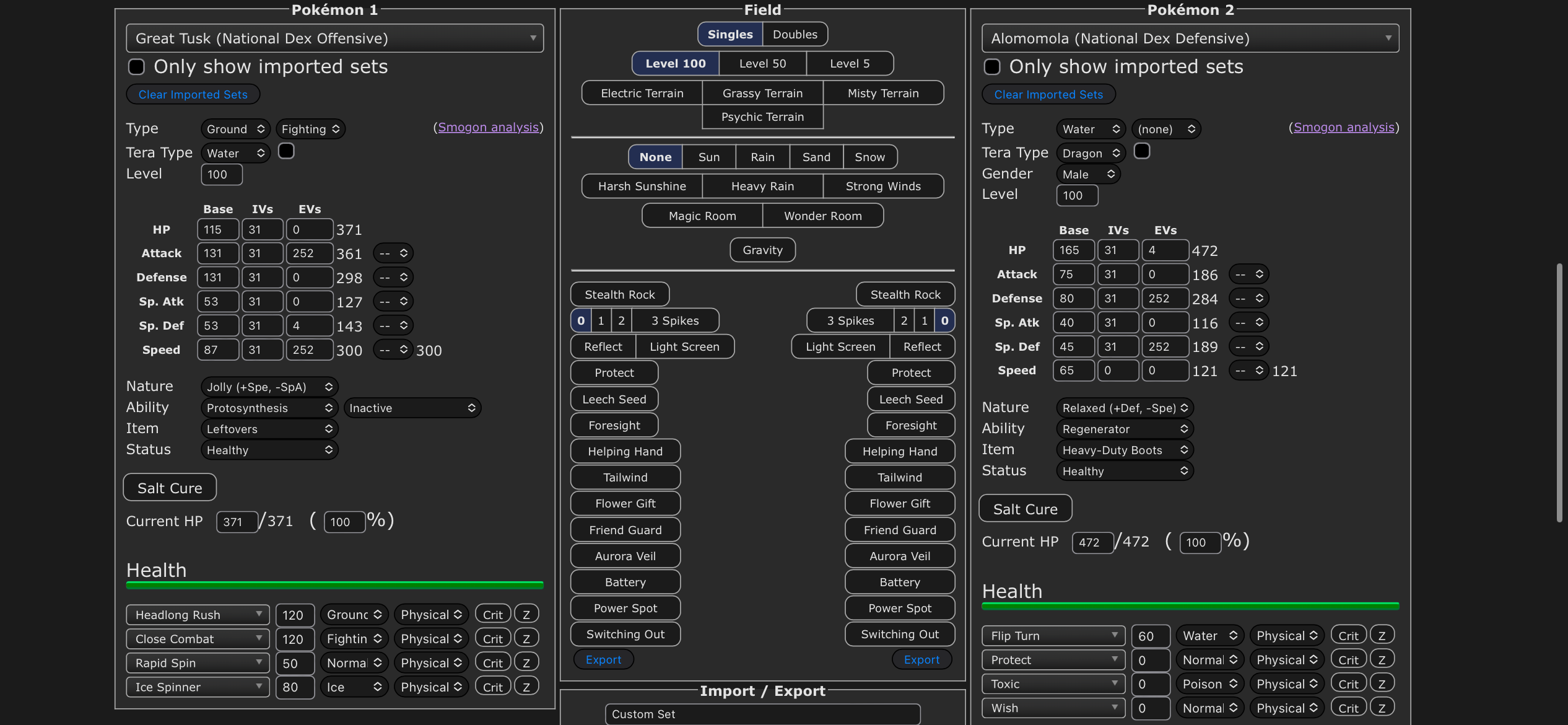Toggle left-side Aurora Veil

tap(625, 556)
